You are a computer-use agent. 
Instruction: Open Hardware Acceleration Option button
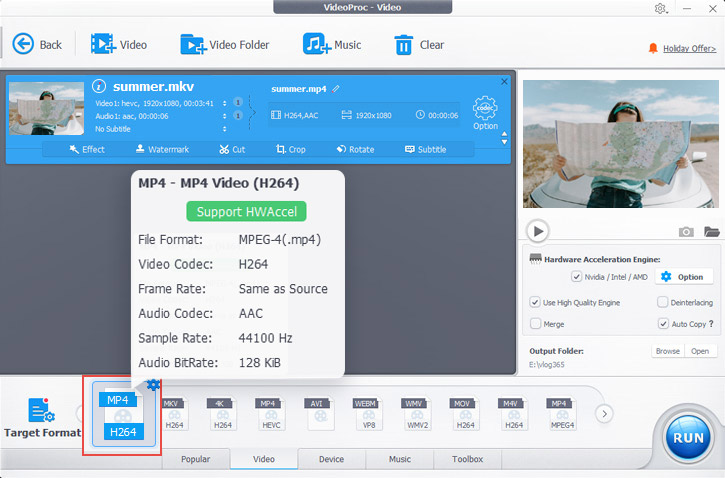pos(682,276)
